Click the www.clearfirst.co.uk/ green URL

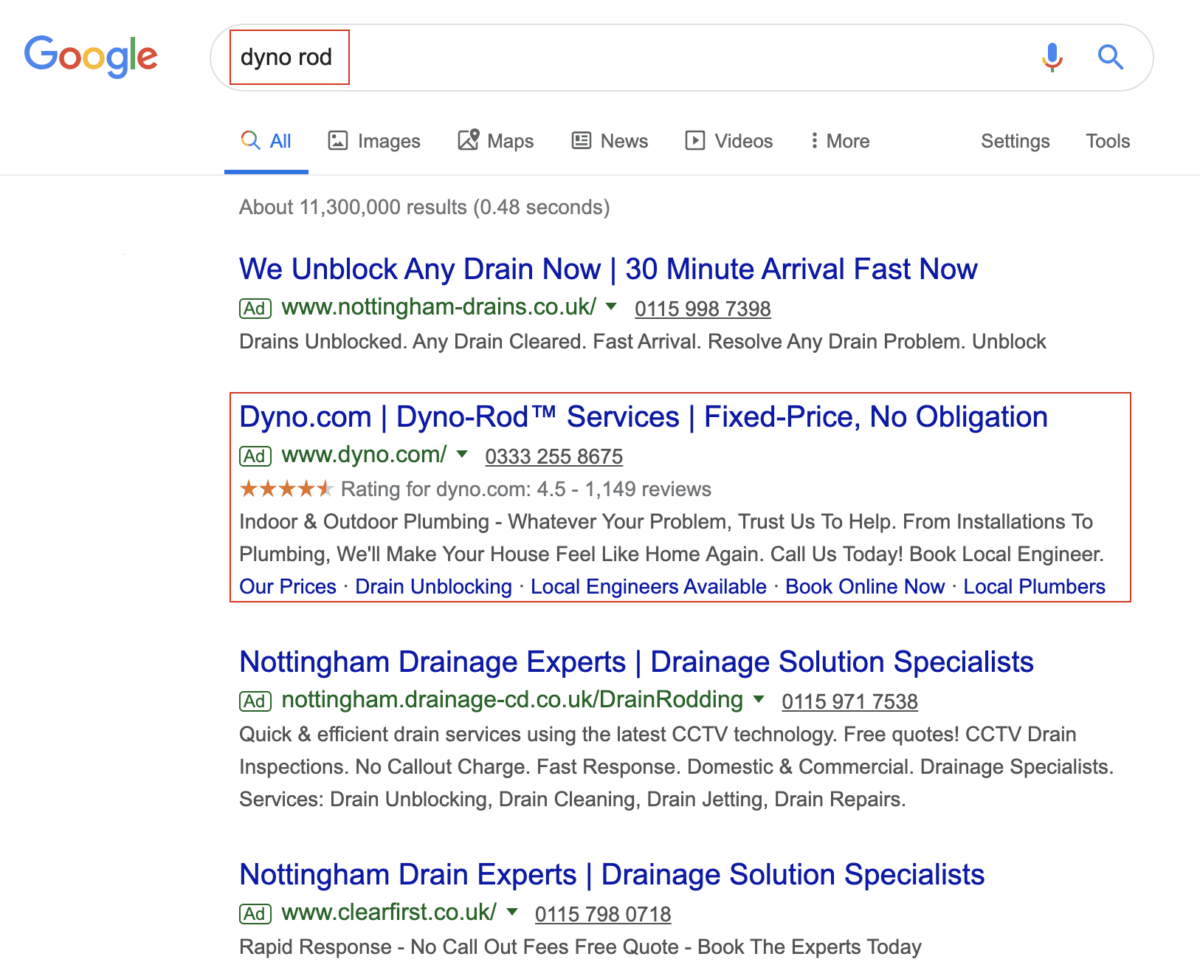(389, 912)
